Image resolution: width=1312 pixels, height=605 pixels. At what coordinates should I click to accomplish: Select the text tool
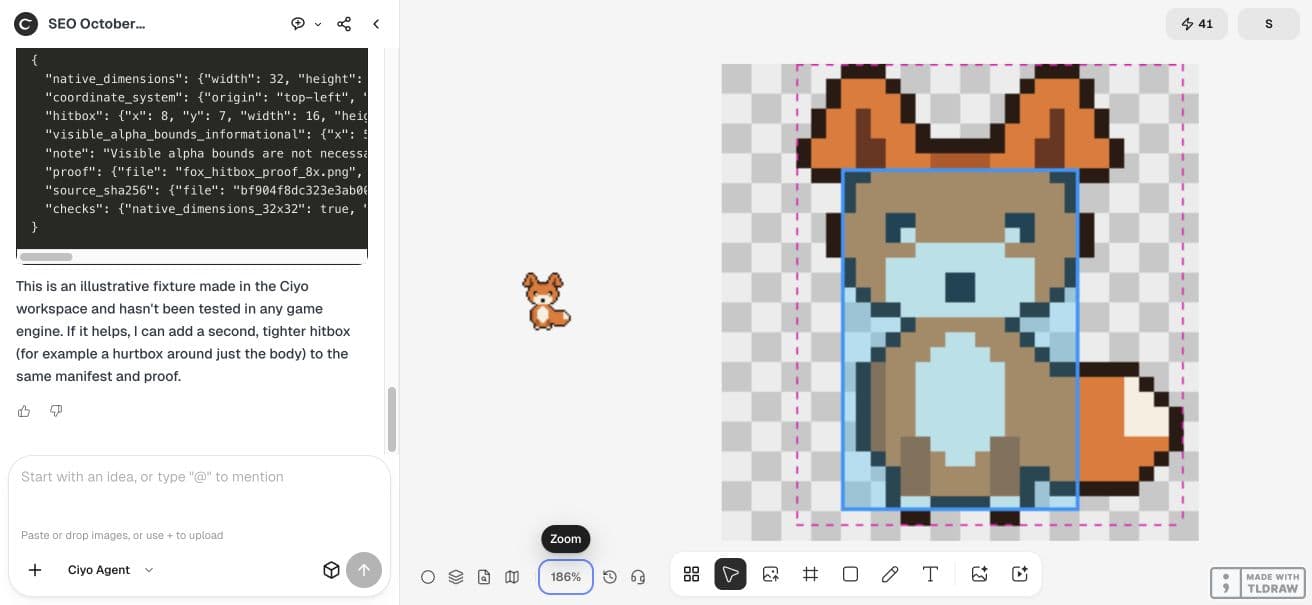coord(930,574)
